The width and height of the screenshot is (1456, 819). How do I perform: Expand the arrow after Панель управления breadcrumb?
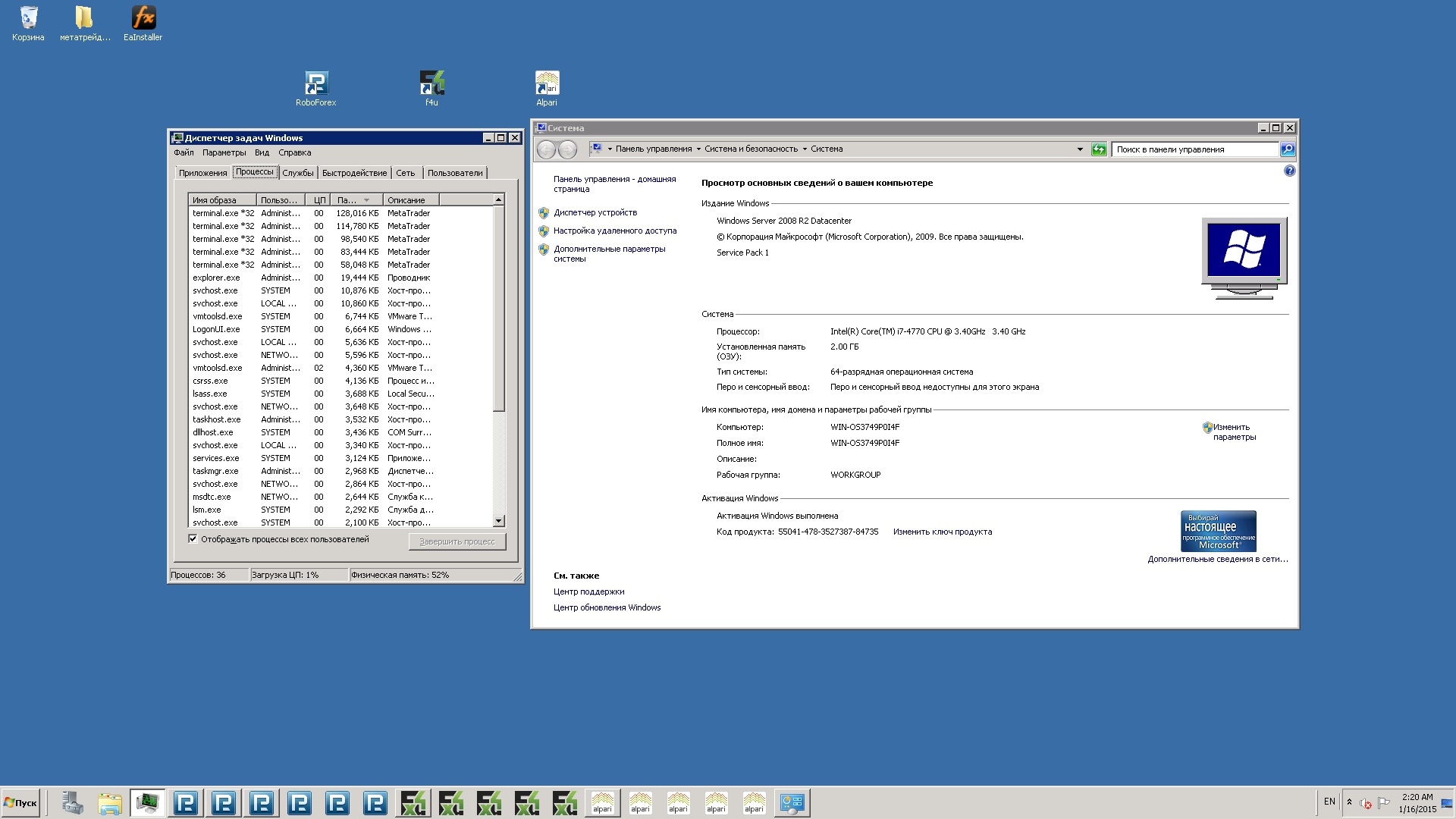[x=698, y=149]
